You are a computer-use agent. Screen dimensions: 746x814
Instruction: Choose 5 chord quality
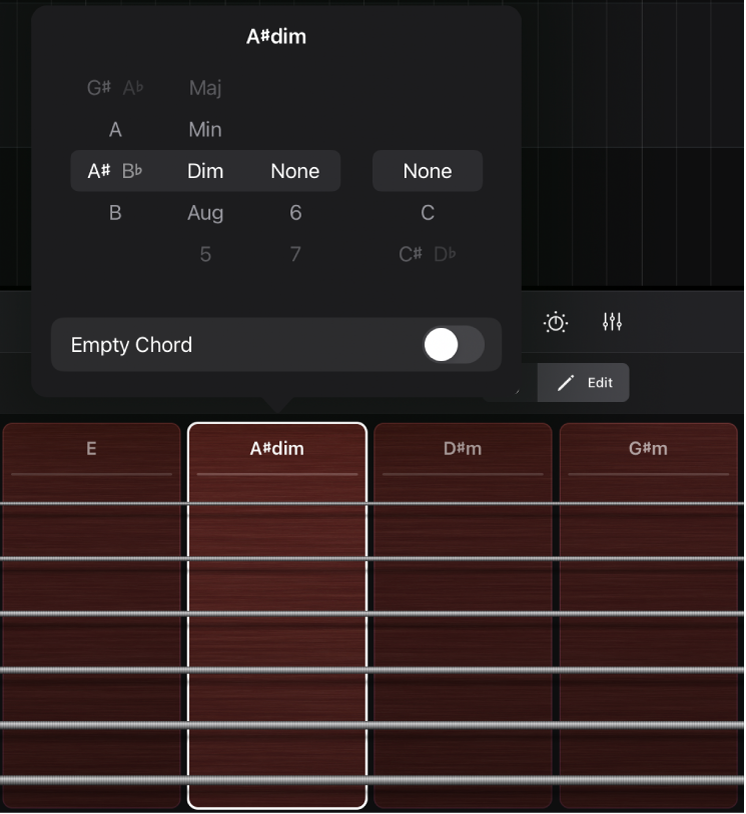tap(206, 254)
